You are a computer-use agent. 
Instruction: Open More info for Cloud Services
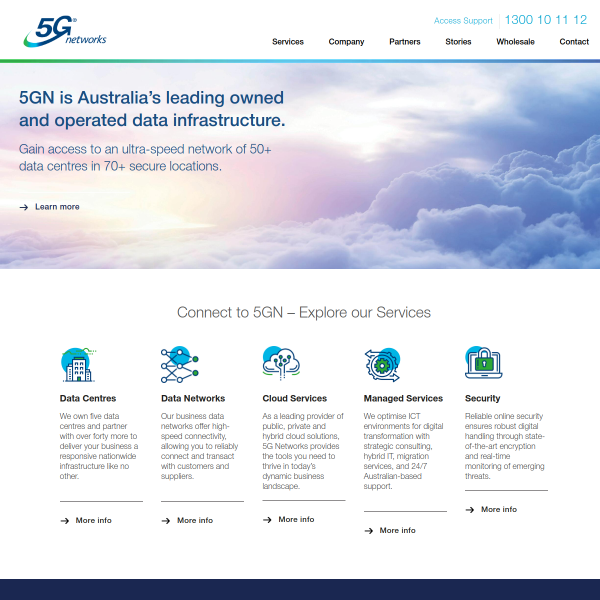296,519
